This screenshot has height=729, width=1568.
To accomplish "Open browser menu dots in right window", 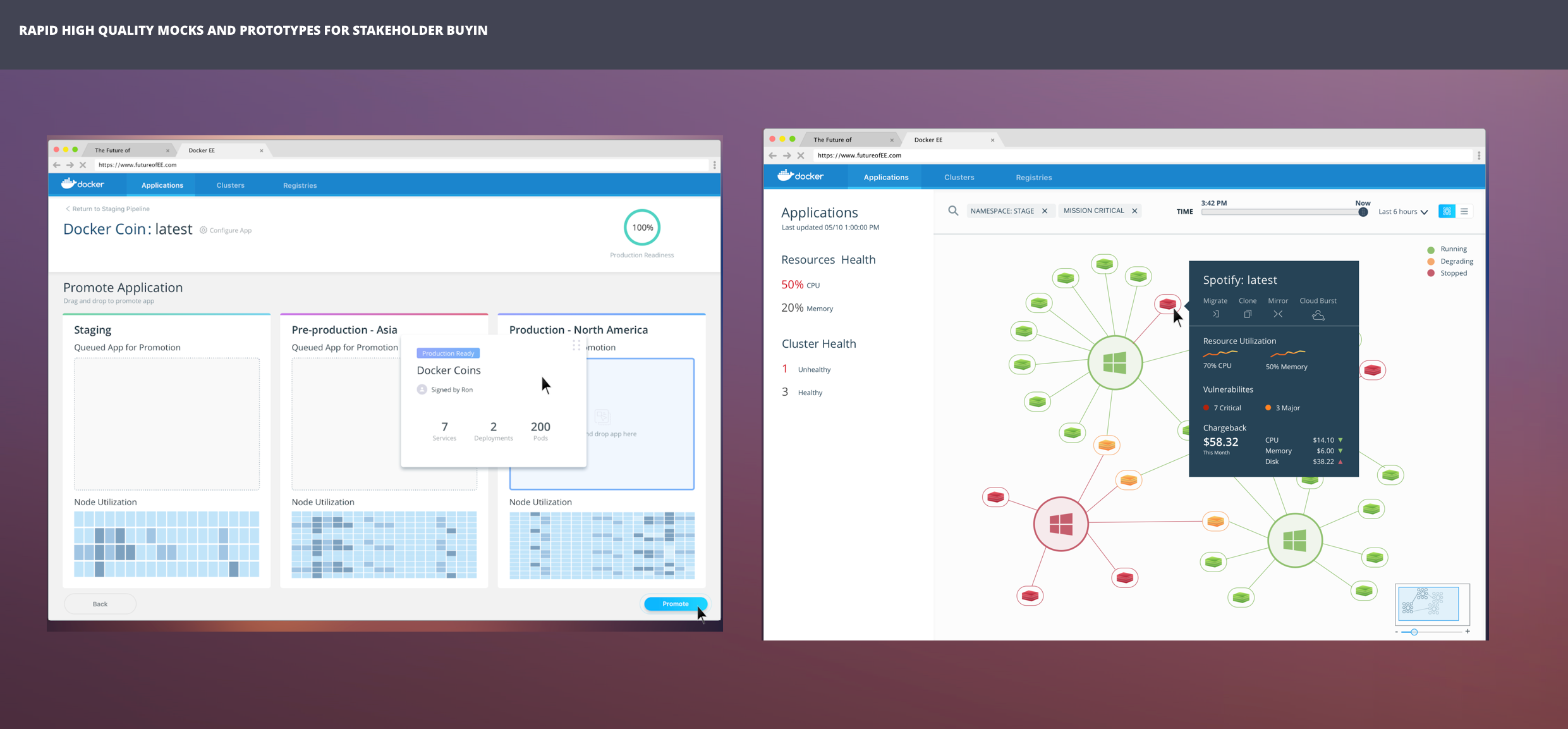I will coord(1479,156).
